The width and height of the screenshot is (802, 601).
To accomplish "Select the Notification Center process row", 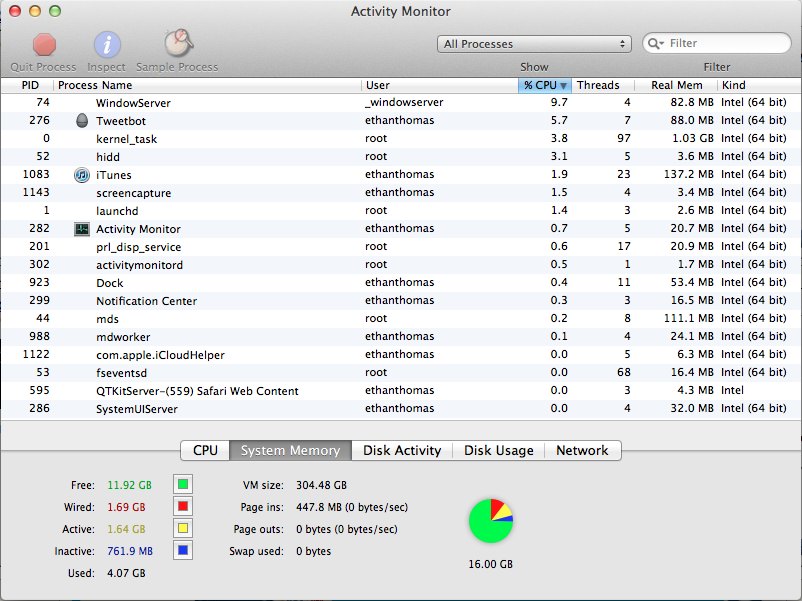I will coord(401,301).
